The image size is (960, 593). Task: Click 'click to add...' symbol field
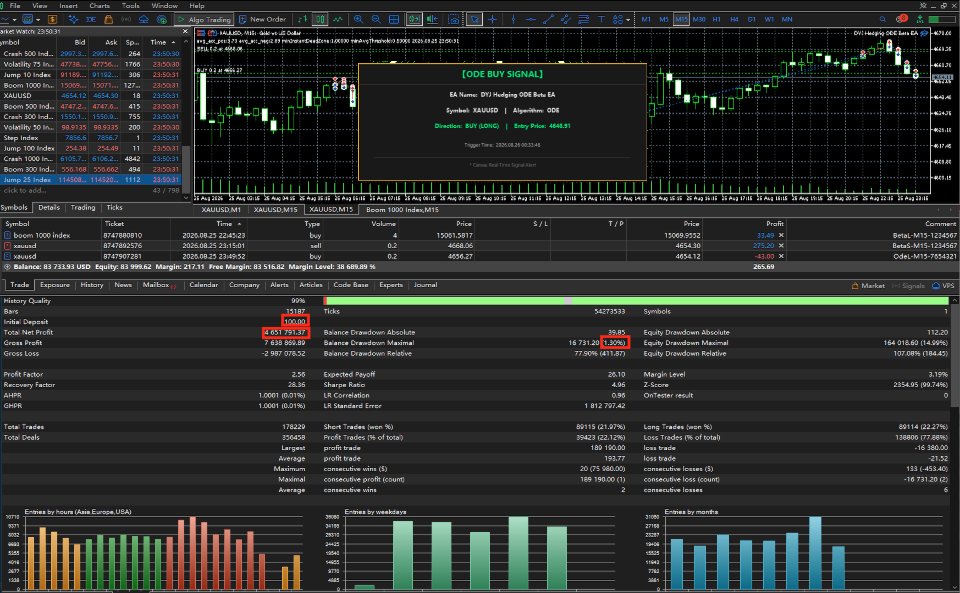[x=24, y=190]
